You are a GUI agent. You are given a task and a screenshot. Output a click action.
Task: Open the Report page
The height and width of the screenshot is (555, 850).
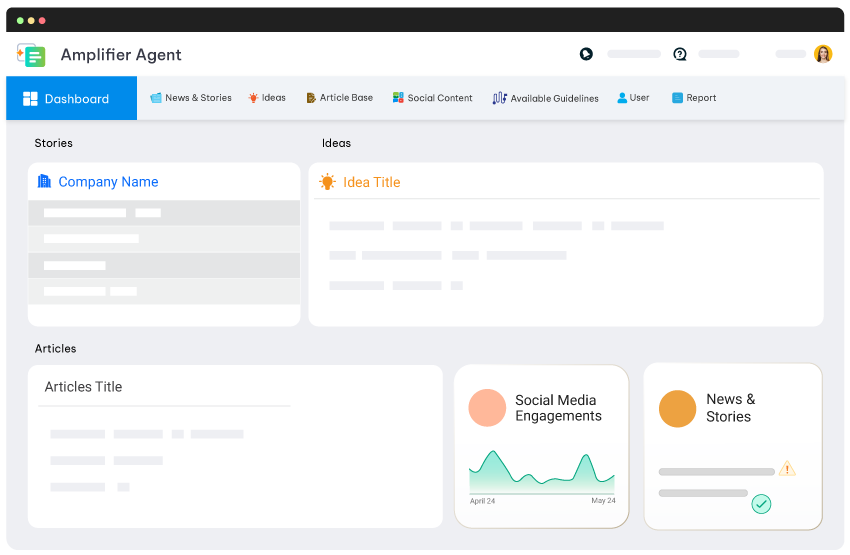[694, 98]
